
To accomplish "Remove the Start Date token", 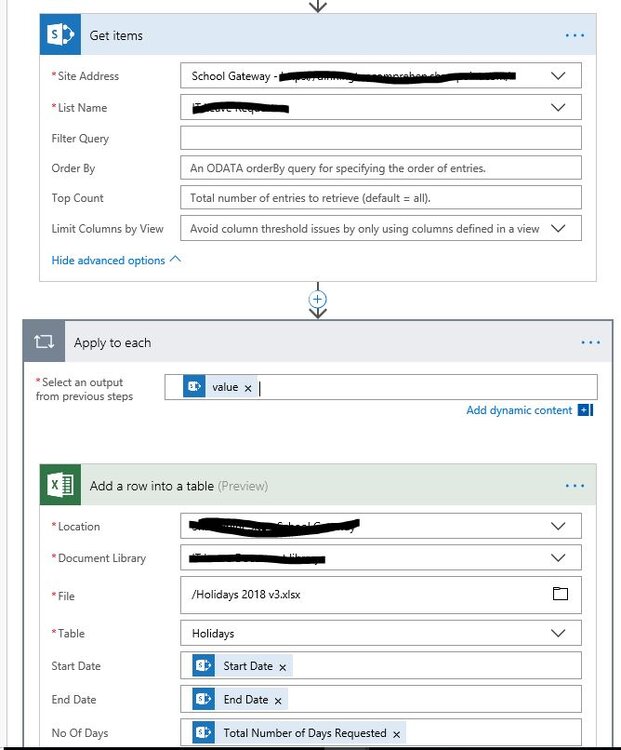I will click(283, 667).
